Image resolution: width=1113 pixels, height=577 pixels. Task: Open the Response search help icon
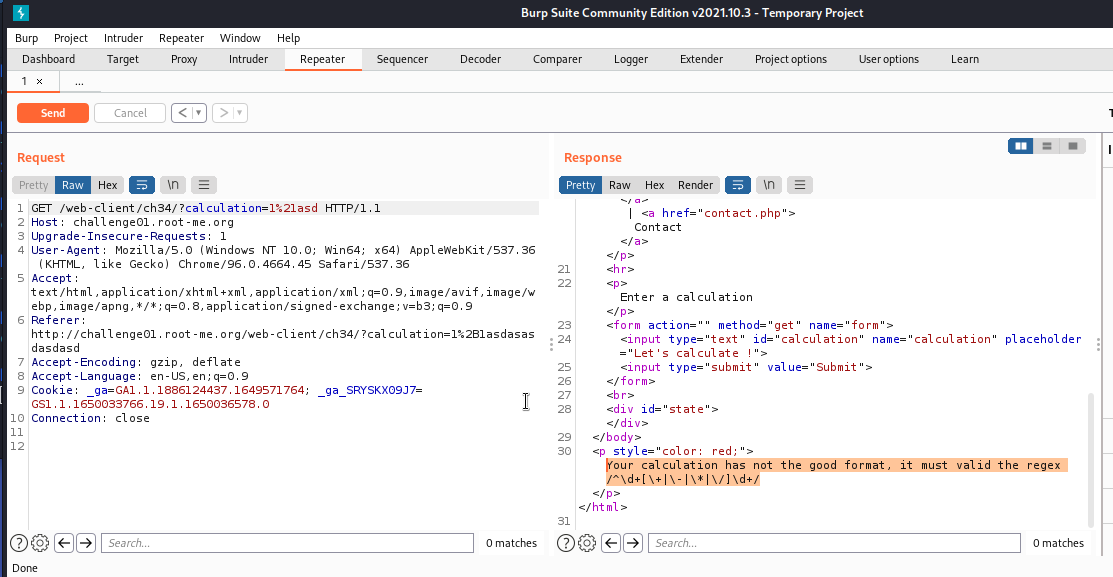click(x=566, y=543)
